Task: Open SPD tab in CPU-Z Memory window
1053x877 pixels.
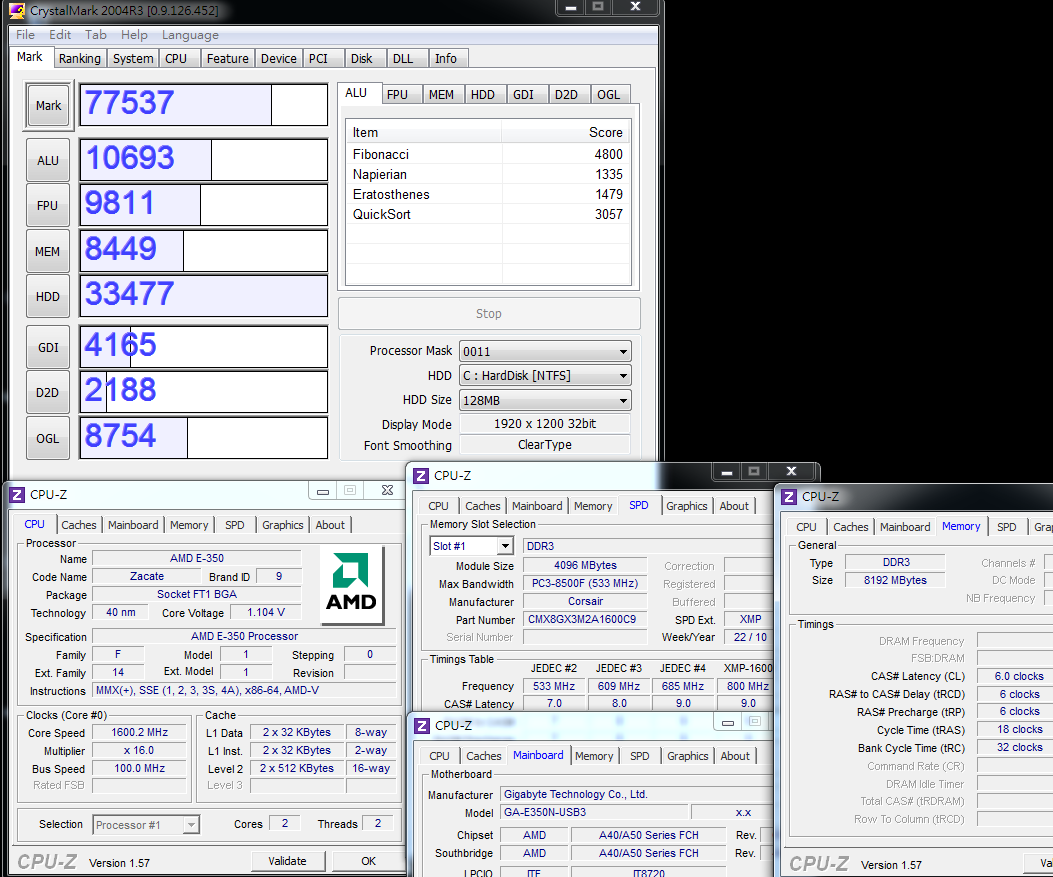Action: point(1007,527)
